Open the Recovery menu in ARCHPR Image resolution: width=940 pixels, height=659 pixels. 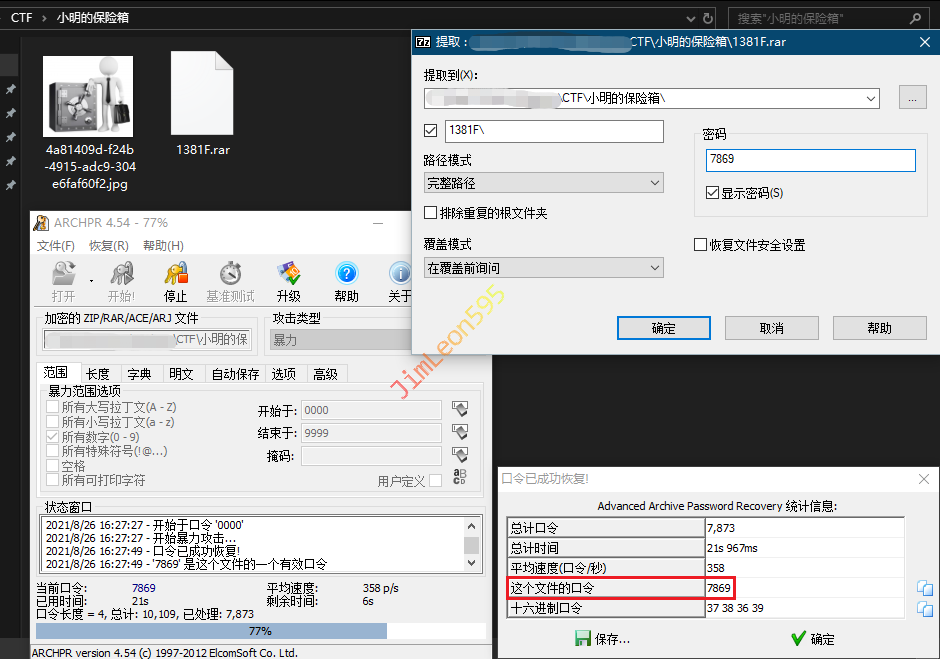click(108, 246)
